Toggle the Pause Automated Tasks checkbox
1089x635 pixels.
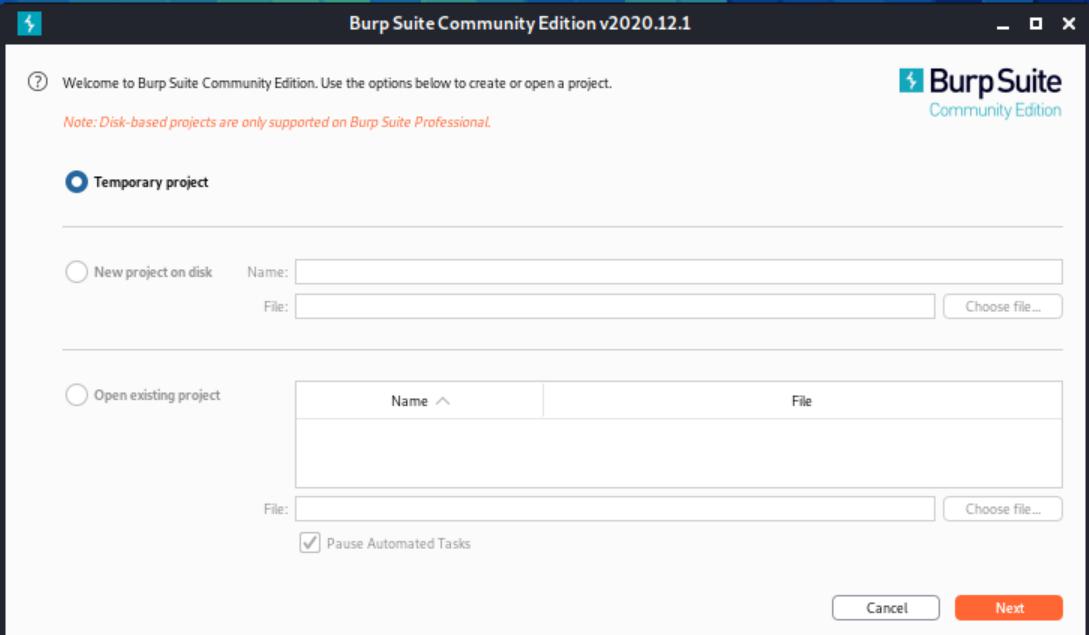[x=310, y=544]
